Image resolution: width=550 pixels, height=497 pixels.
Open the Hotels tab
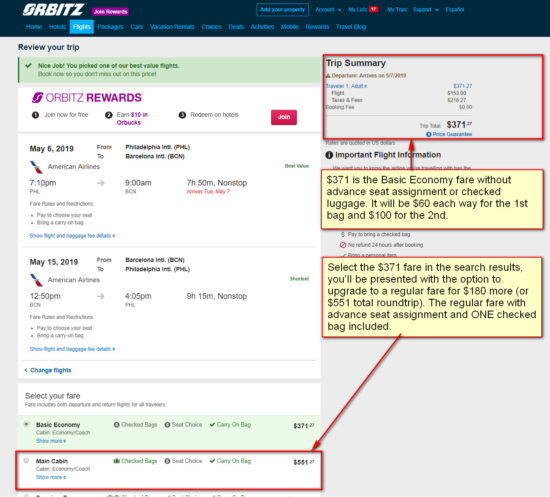coord(57,27)
